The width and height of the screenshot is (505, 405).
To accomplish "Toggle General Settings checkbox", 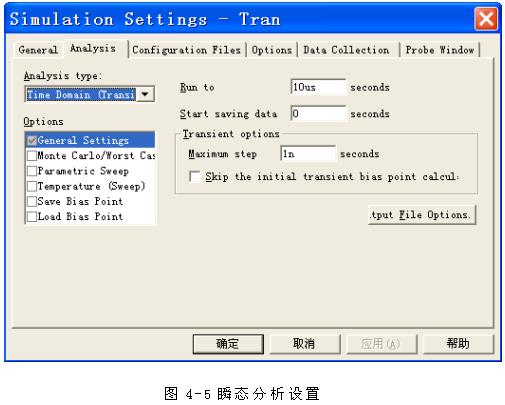I will pyautogui.click(x=32, y=141).
